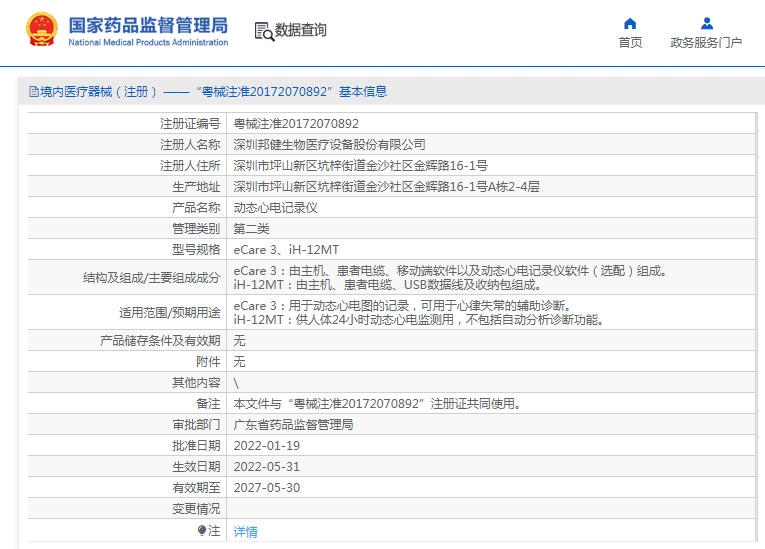Select 广东省药品监督管理局 value
The image size is (765, 549).
coord(293,425)
